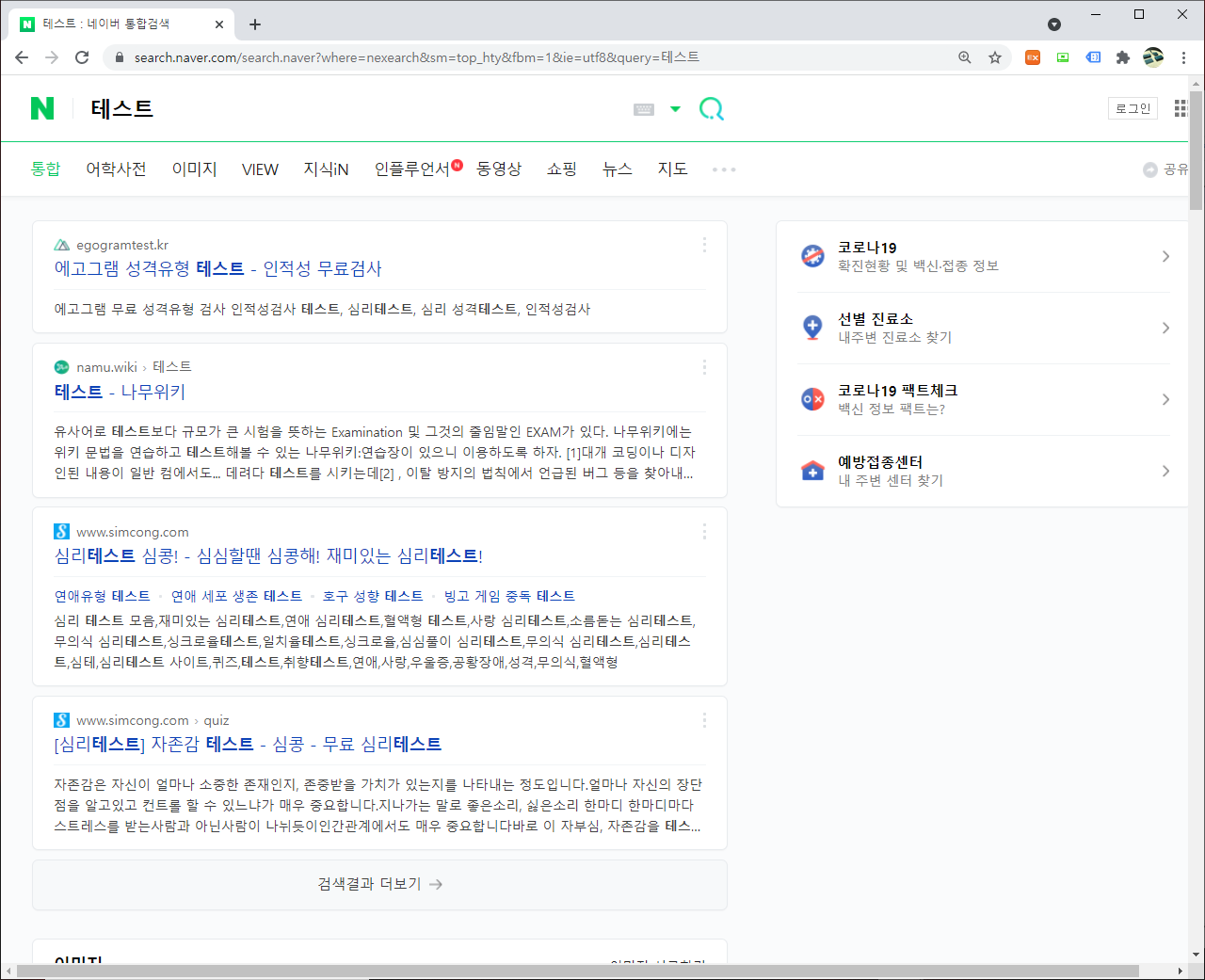Expand 코로나19 확진현황 chevron
The width and height of the screenshot is (1205, 980).
[x=1165, y=256]
